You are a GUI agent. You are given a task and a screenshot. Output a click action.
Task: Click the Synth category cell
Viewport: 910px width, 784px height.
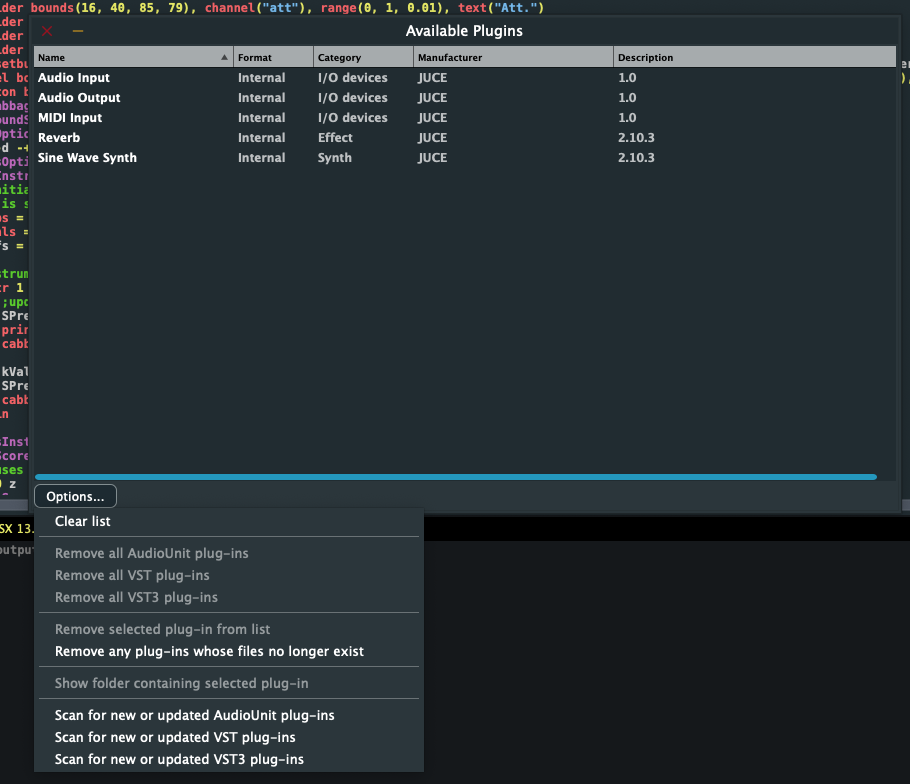(x=334, y=158)
